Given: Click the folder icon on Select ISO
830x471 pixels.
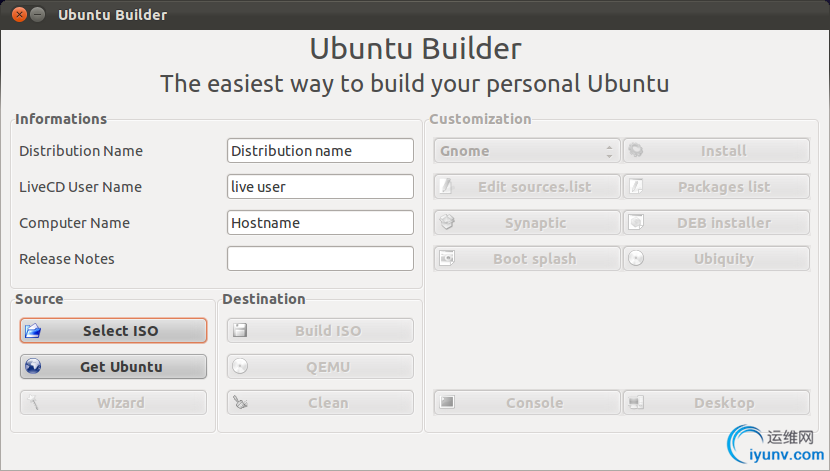Looking at the screenshot, I should coord(33,331).
